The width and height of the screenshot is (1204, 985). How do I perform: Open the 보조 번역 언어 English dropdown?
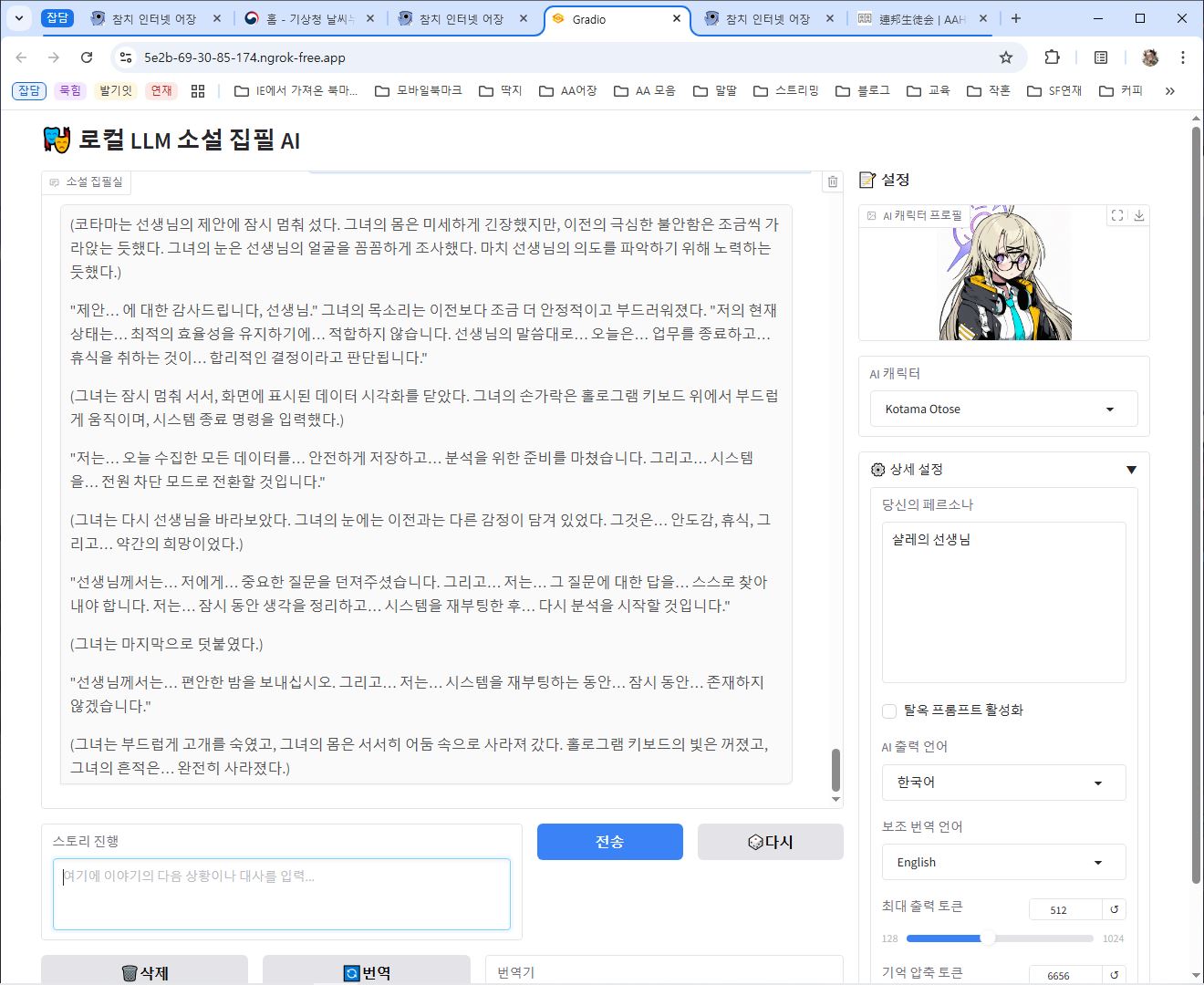1002,862
